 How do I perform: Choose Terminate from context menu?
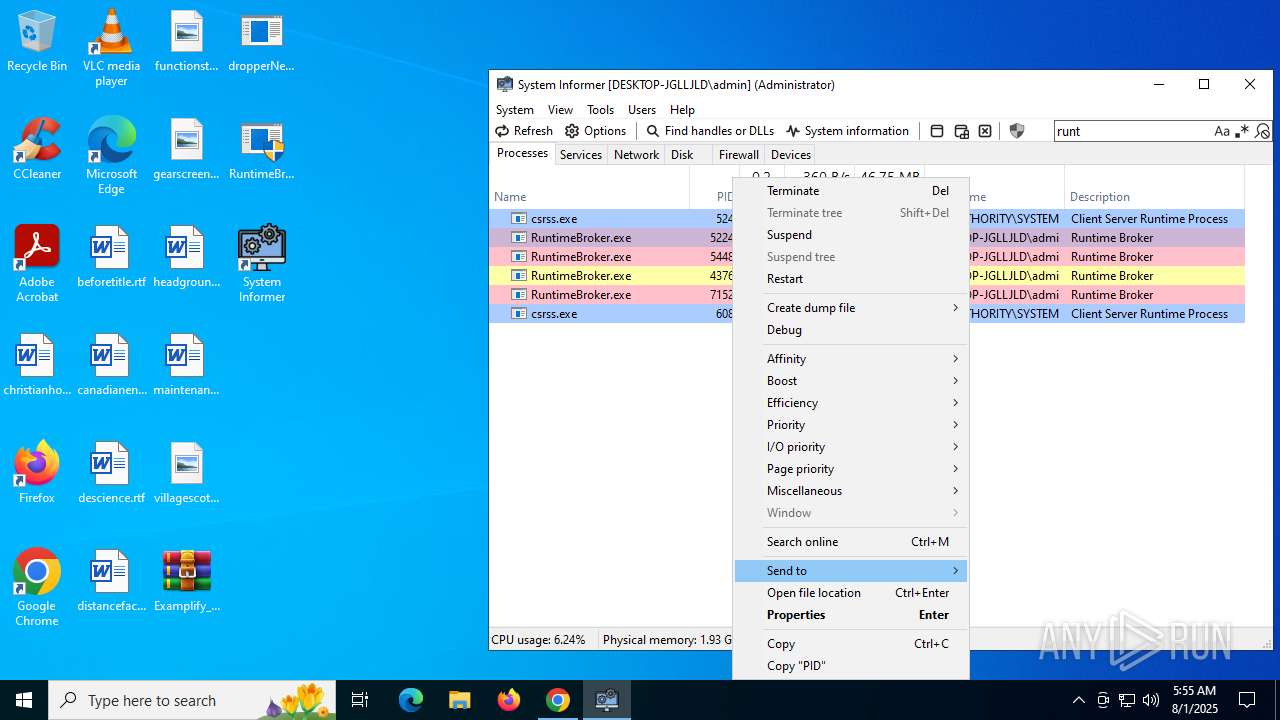851,191
